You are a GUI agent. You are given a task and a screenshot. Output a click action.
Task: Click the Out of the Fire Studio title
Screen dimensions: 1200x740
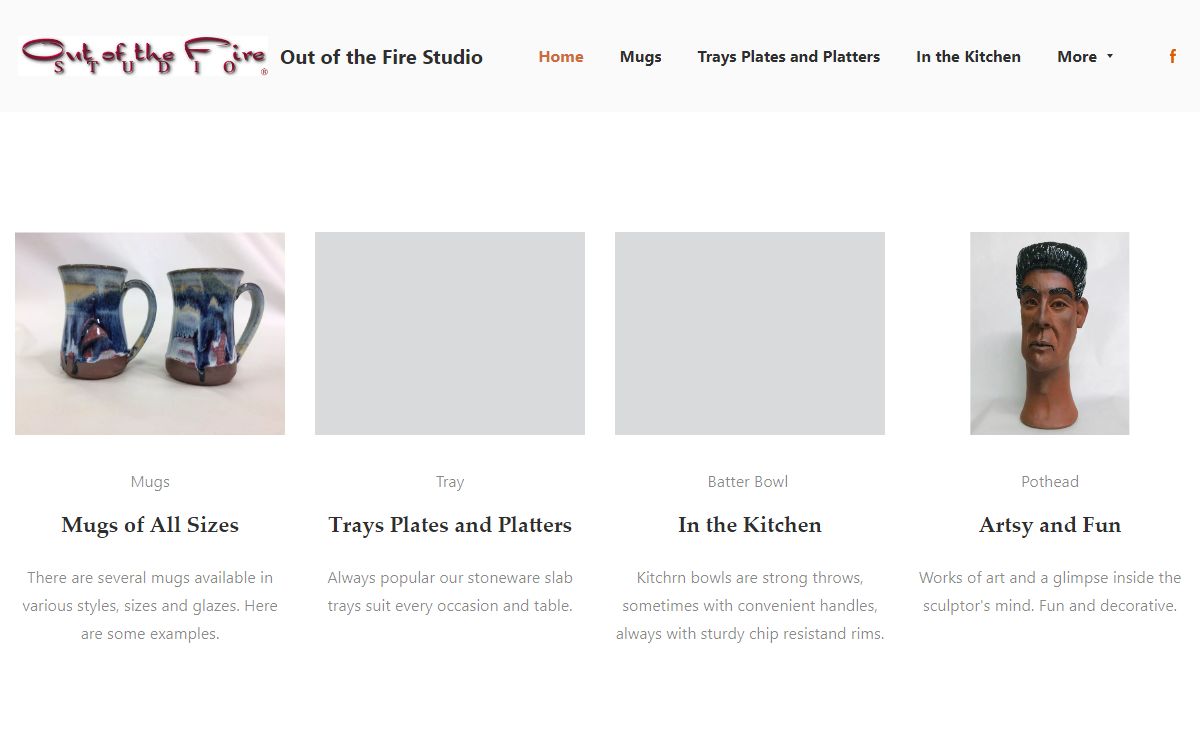[x=381, y=57]
